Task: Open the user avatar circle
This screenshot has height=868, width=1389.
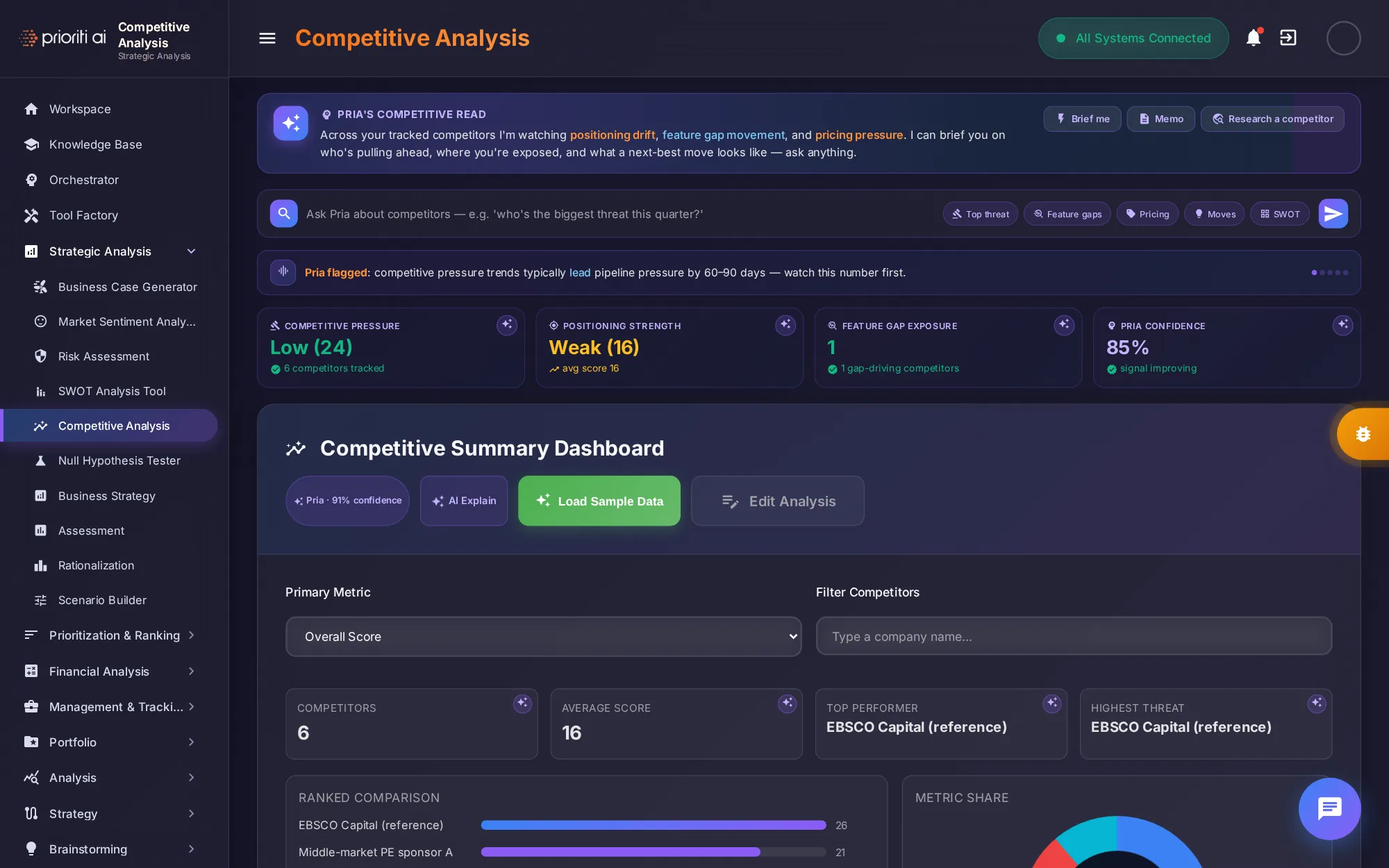Action: [x=1343, y=38]
